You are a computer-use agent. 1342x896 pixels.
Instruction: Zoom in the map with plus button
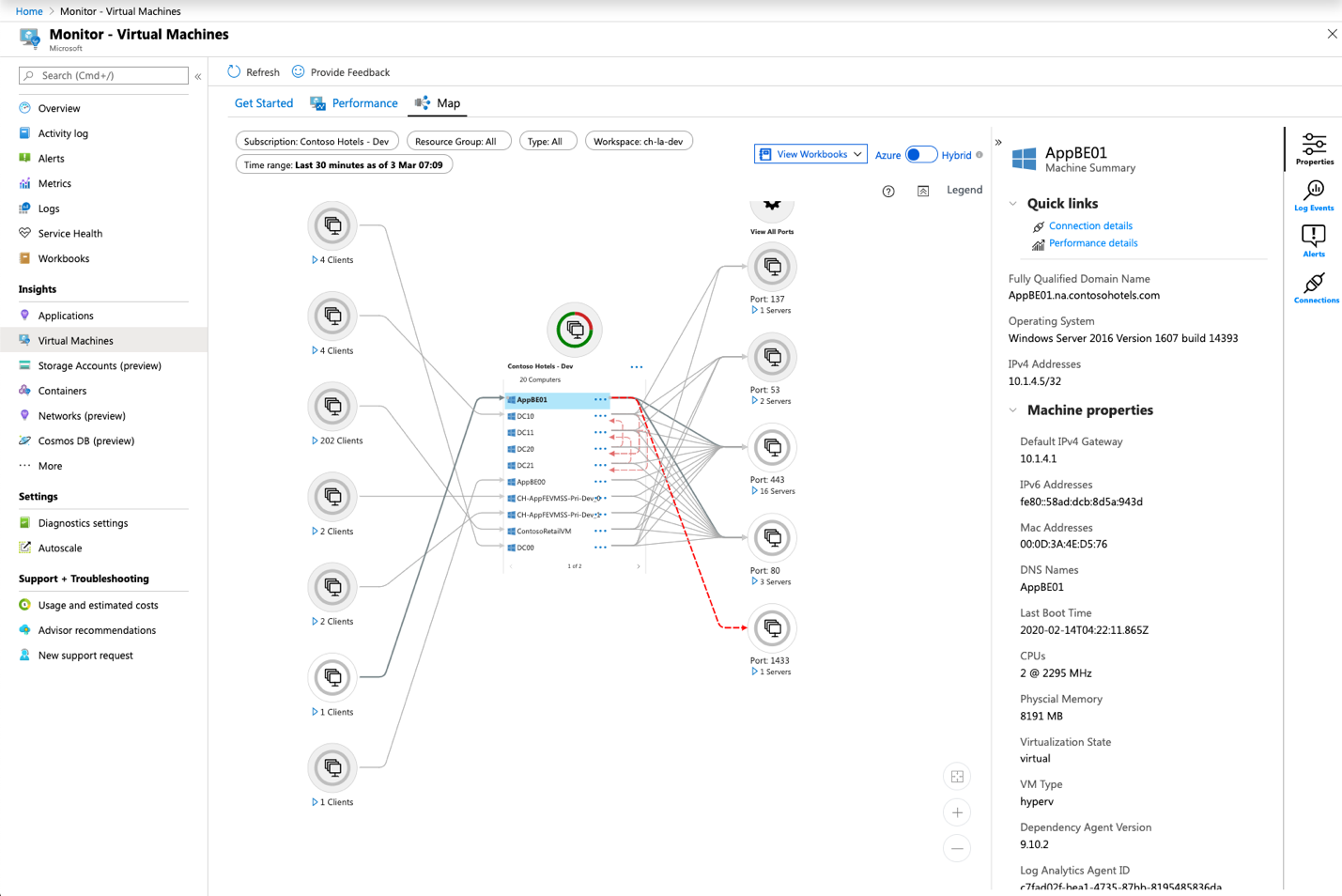click(957, 812)
